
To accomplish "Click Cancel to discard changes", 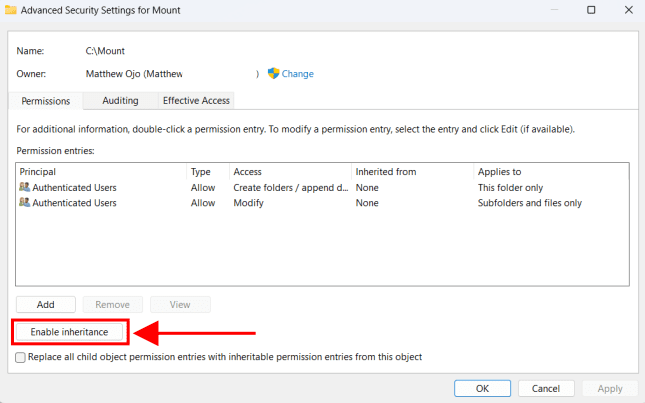I will pos(545,388).
